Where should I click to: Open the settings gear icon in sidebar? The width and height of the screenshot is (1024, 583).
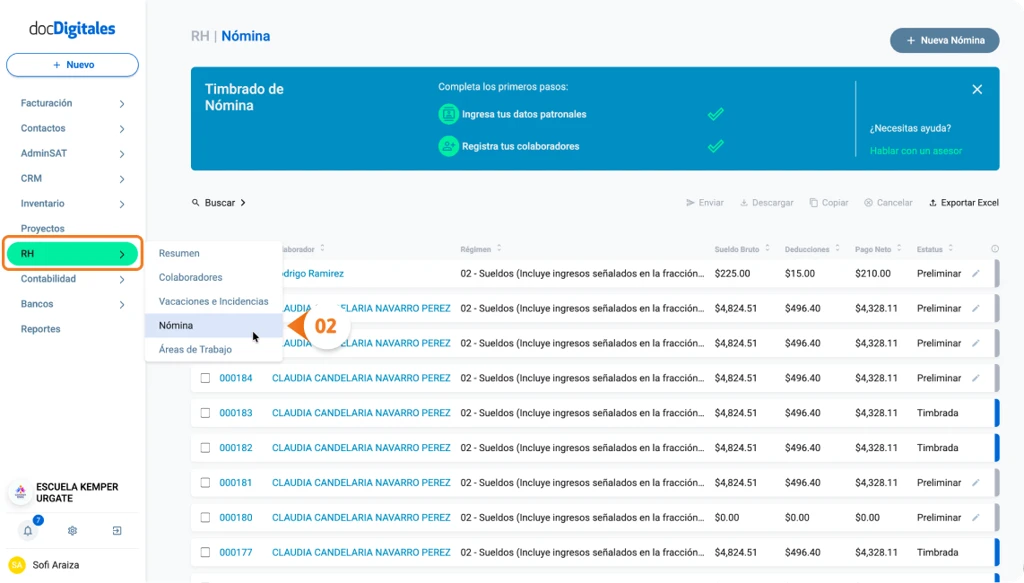point(72,531)
